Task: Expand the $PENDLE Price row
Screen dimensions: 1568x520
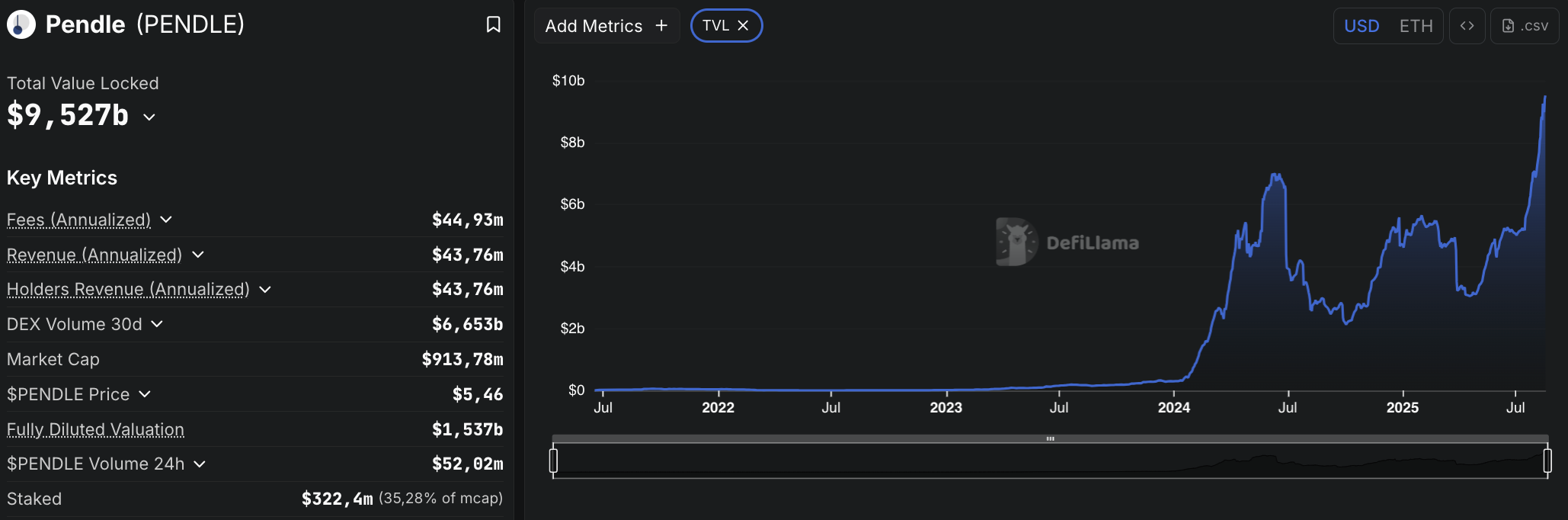Action: click(145, 394)
